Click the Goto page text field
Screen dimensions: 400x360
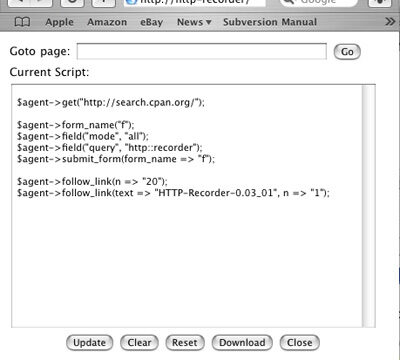[202, 51]
